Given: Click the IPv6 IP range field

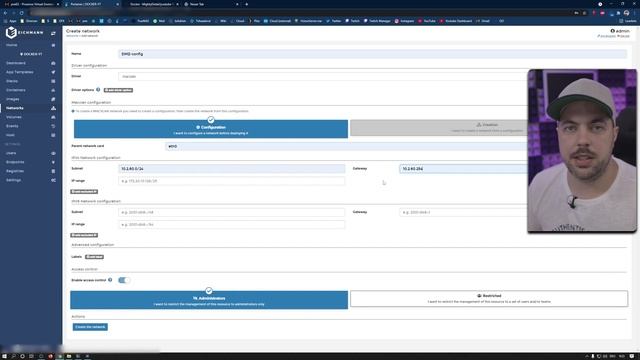Looking at the screenshot, I should pyautogui.click(x=231, y=224).
